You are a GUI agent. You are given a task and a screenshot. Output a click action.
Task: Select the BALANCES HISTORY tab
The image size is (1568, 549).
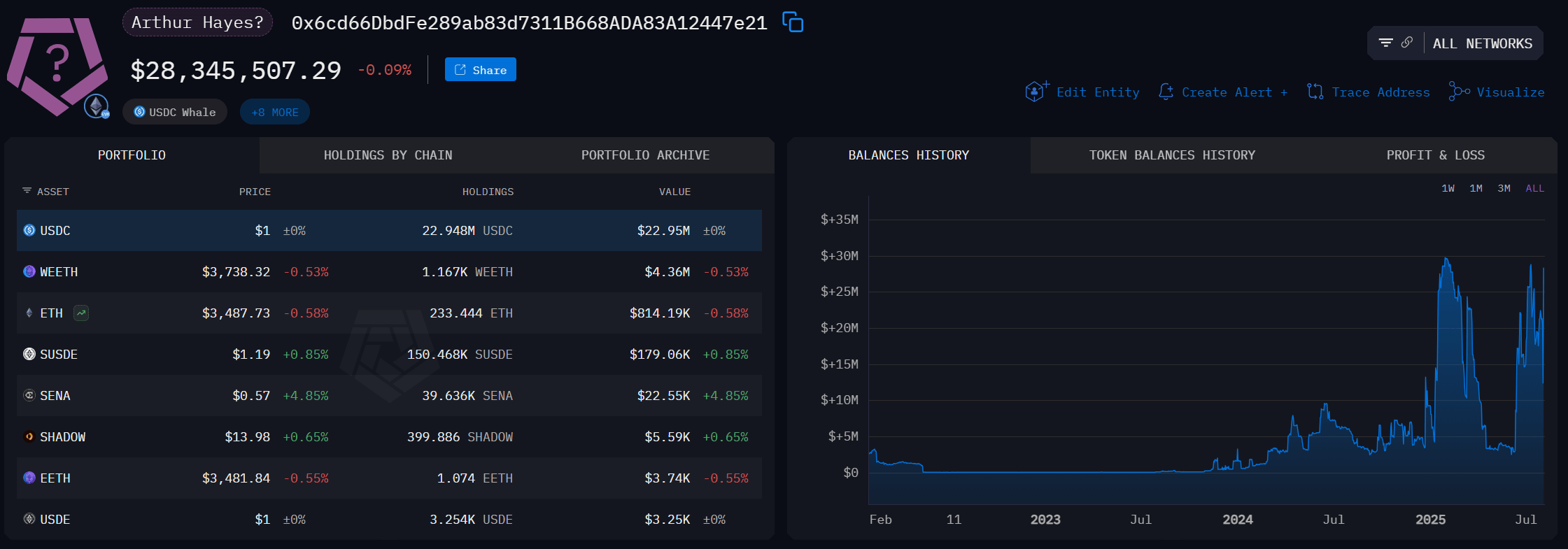908,155
